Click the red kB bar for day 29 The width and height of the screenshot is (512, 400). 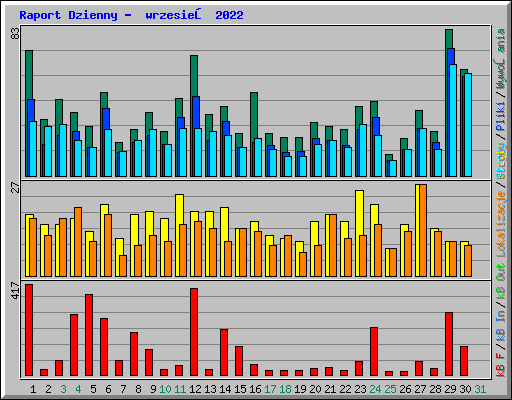449,344
